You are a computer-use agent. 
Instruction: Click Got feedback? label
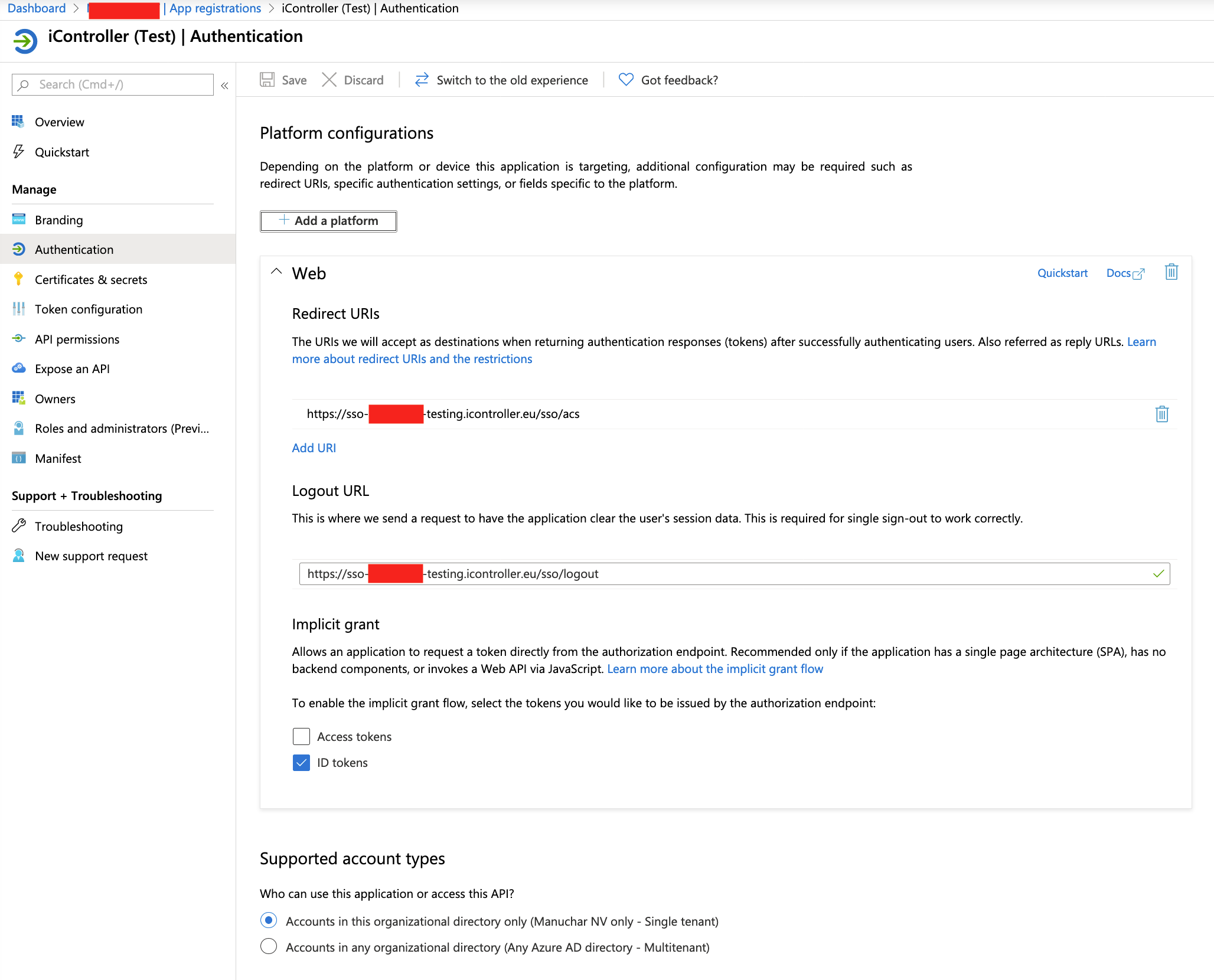coord(680,80)
